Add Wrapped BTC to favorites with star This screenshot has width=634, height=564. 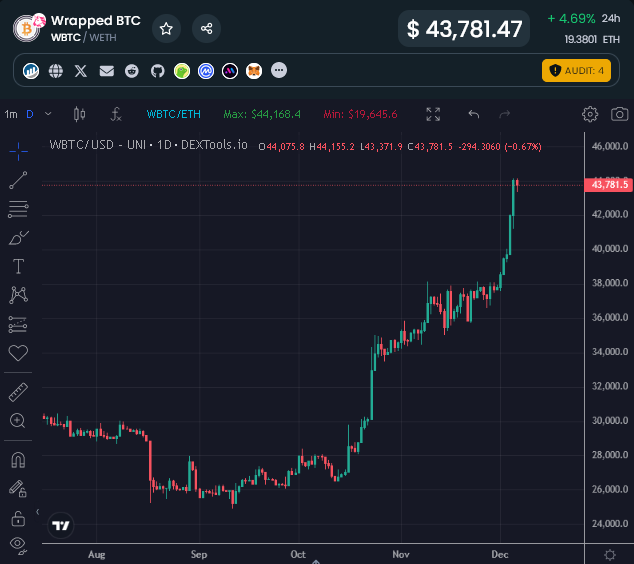tap(166, 29)
